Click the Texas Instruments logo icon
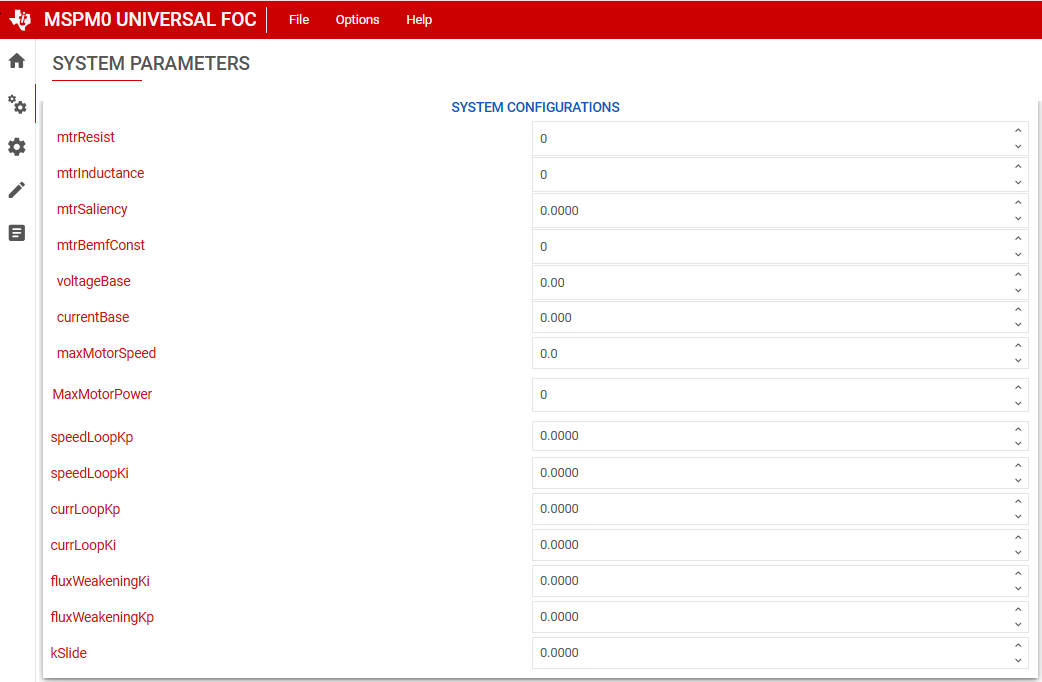 [20, 20]
